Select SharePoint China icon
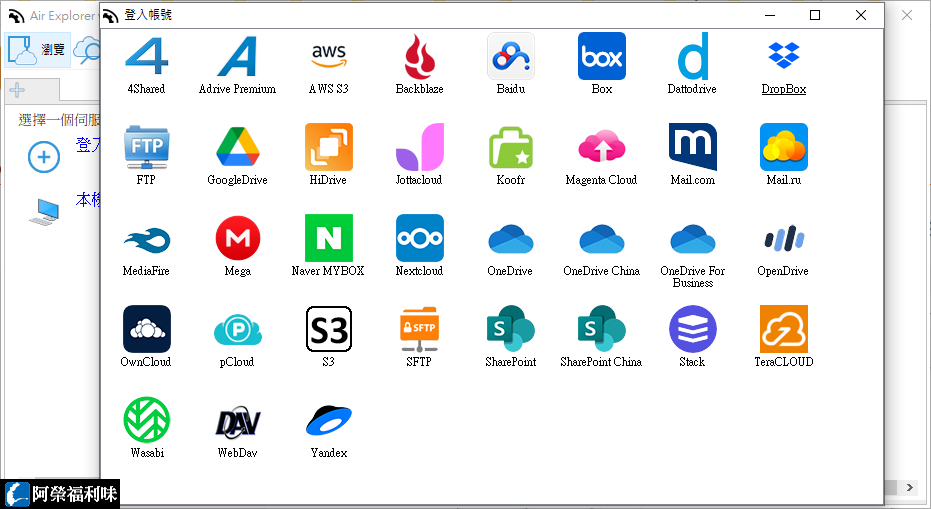The width and height of the screenshot is (931, 509). [602, 329]
